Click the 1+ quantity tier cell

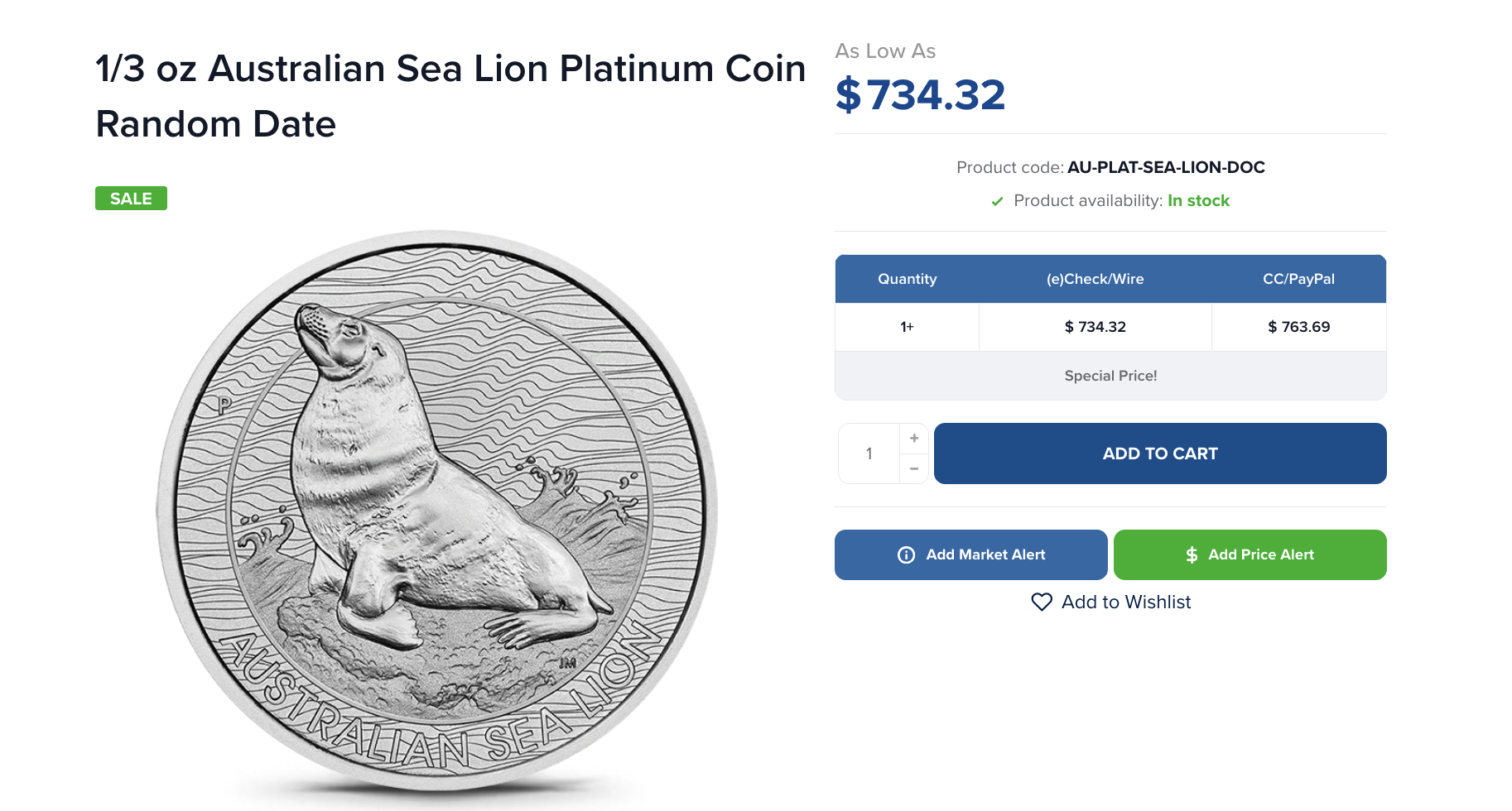[907, 327]
